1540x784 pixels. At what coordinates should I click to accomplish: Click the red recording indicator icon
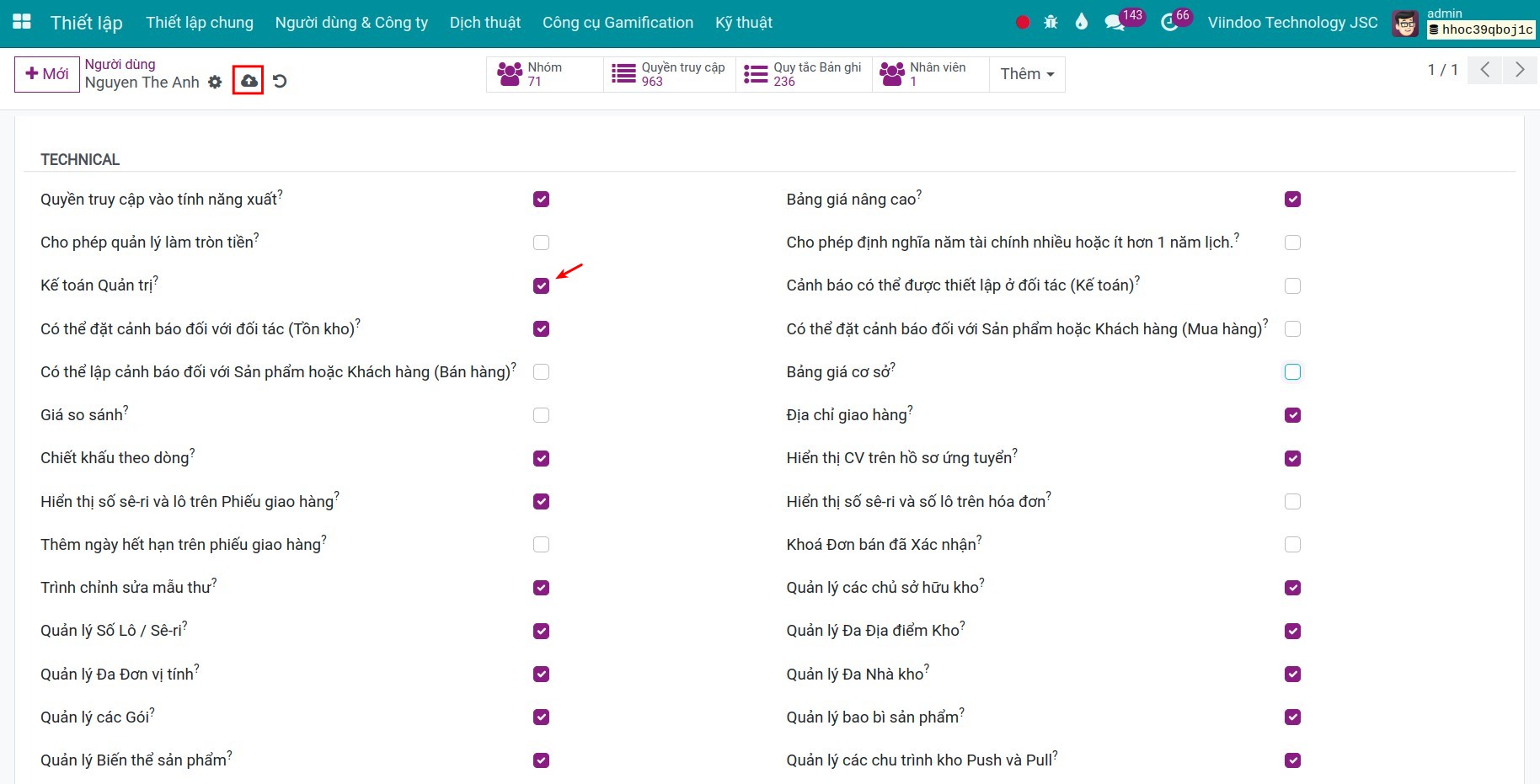(x=1023, y=23)
